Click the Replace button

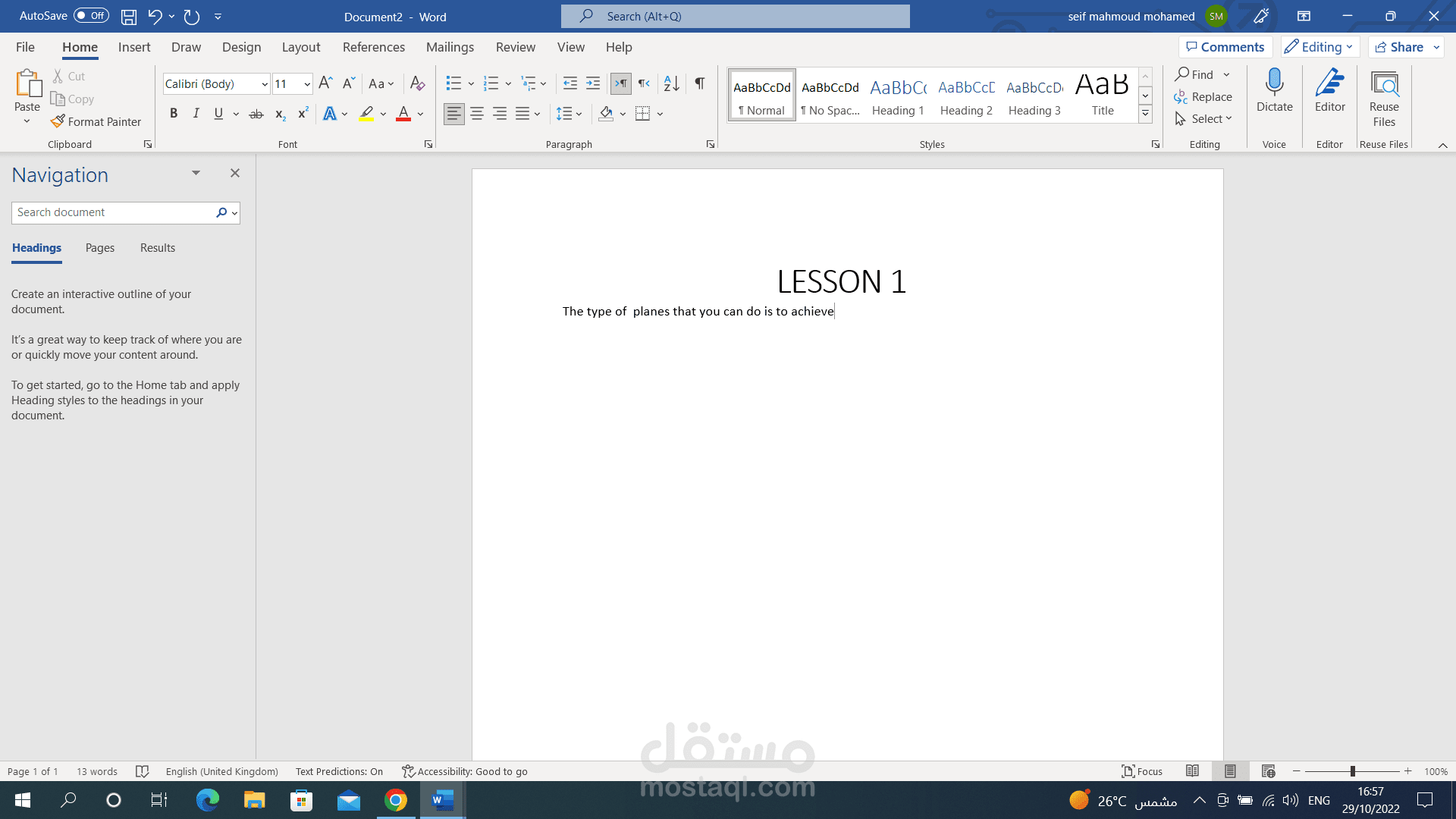1203,97
